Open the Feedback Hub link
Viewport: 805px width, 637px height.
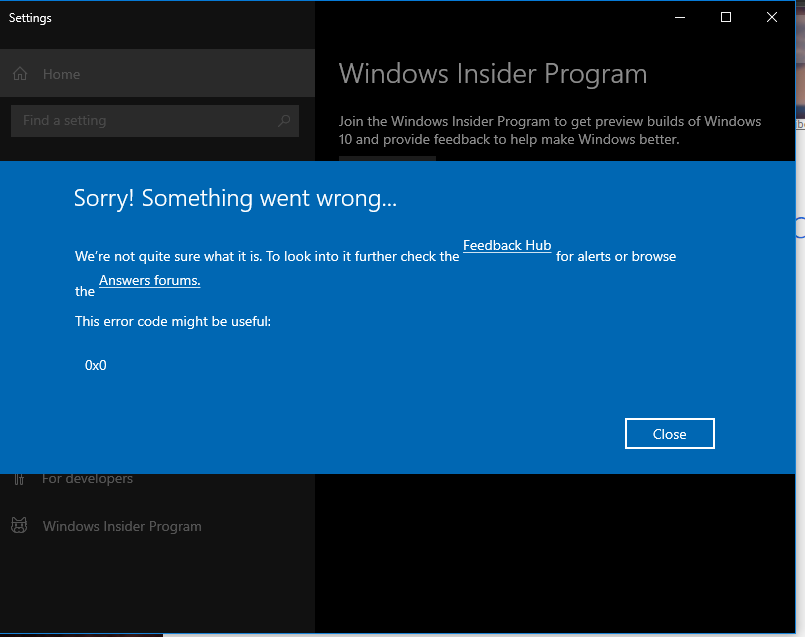tap(506, 245)
